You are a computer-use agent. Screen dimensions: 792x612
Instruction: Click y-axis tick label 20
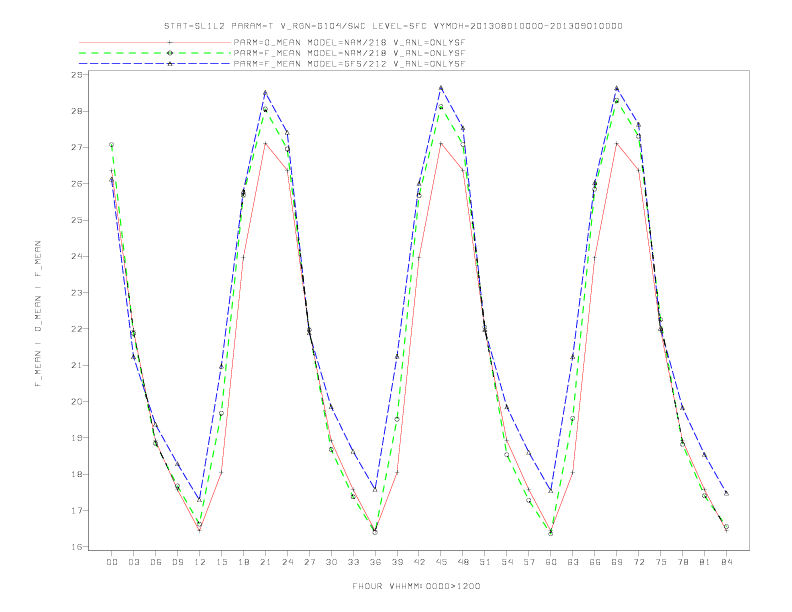click(x=77, y=401)
